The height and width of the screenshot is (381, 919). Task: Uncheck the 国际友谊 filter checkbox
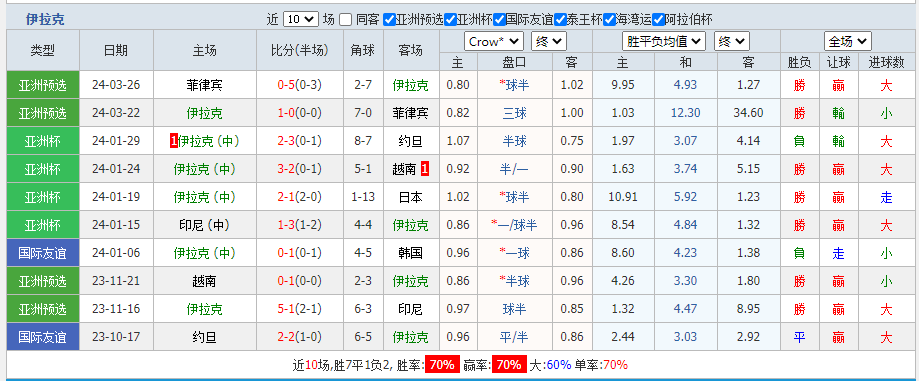(499, 19)
